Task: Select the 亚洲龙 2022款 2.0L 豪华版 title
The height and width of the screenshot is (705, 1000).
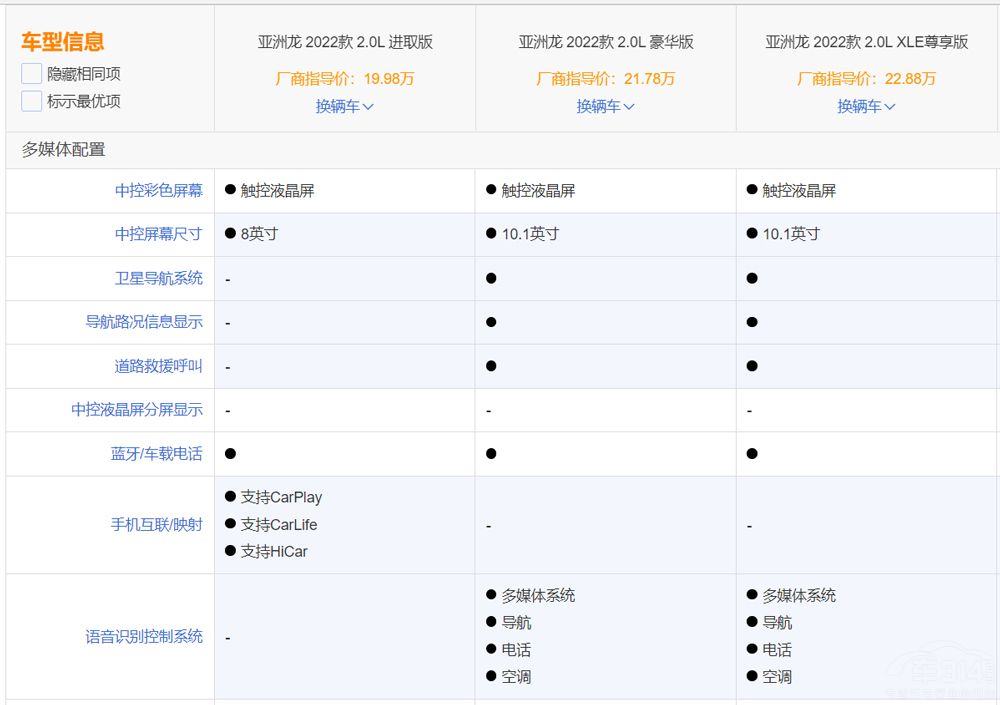Action: (604, 42)
